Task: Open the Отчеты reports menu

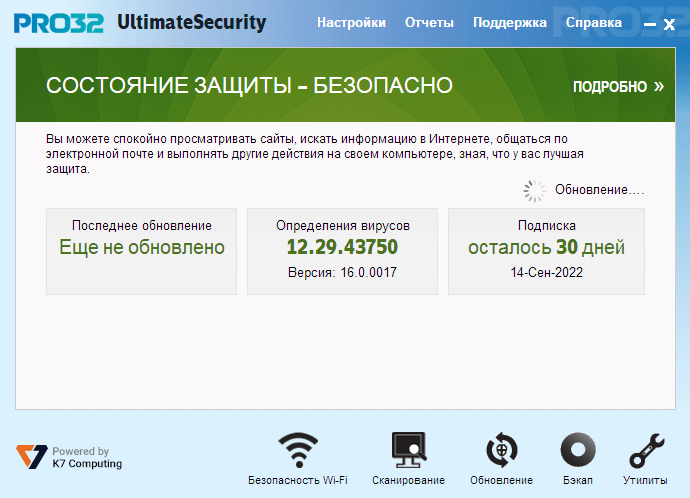Action: coord(429,22)
